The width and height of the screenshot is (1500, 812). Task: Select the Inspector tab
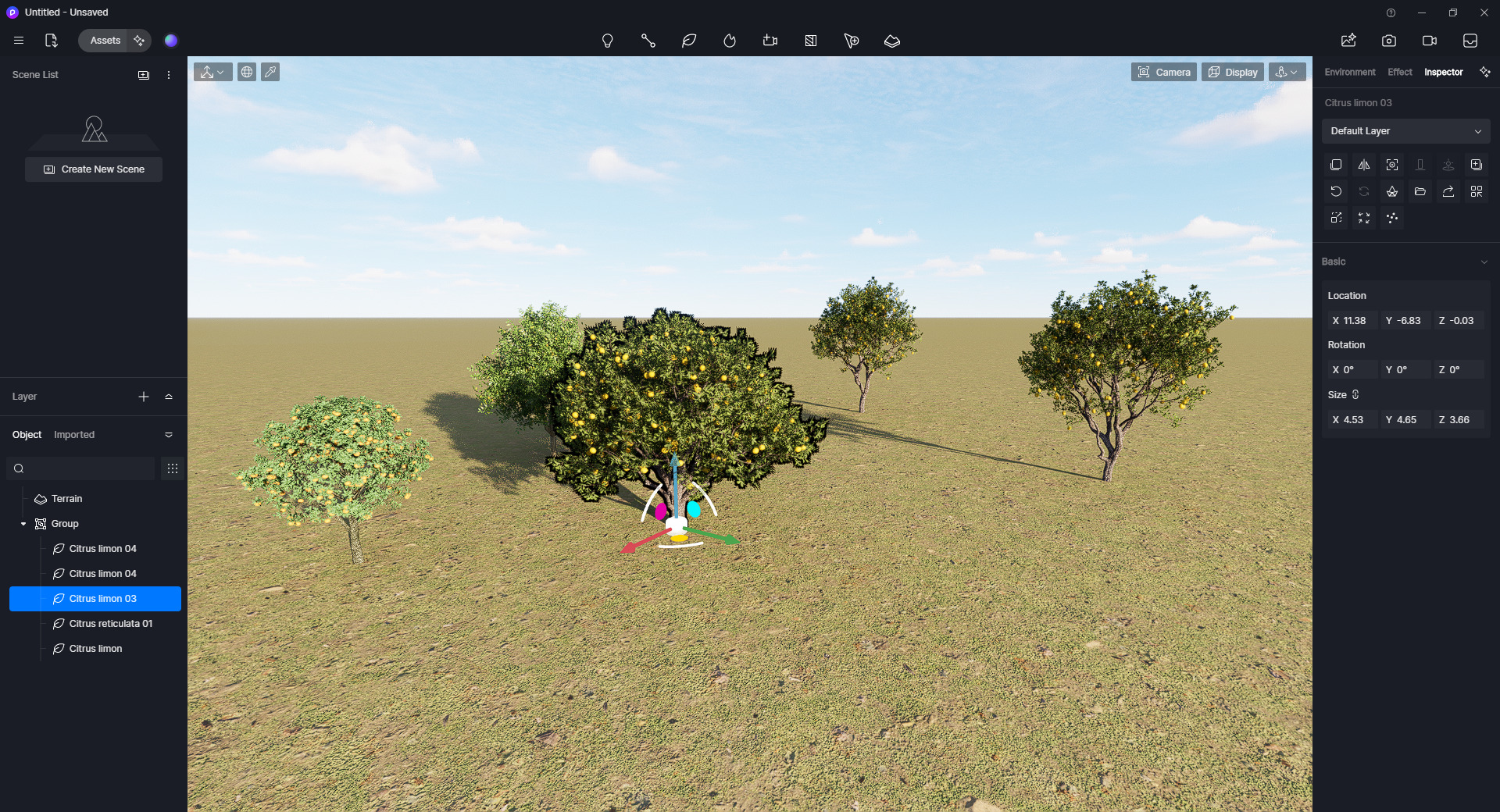point(1443,72)
